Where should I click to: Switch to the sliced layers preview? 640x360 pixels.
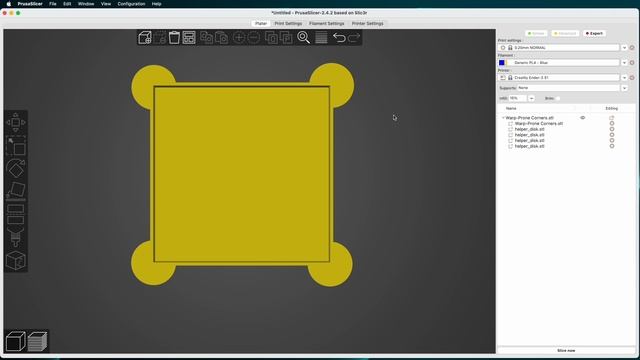coord(37,341)
